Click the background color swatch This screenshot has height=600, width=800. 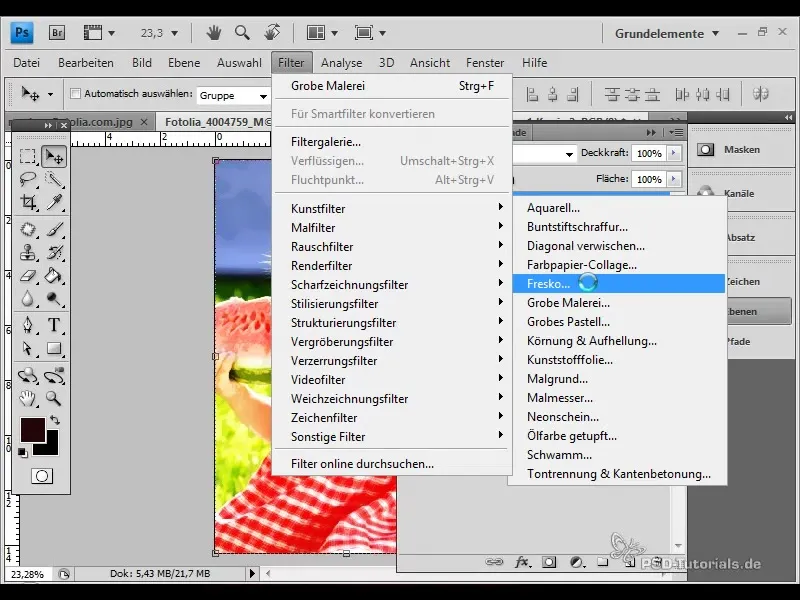(x=50, y=446)
